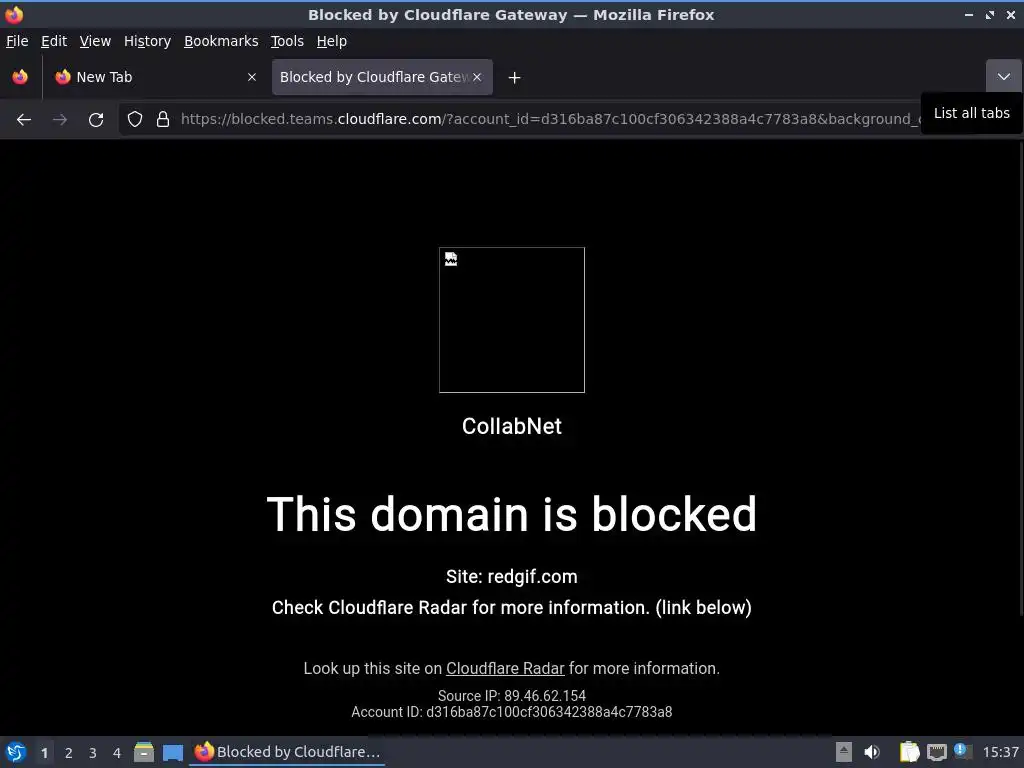Select the Firefox taskbar window button
Screen dimensions: 1024x768
(287, 752)
